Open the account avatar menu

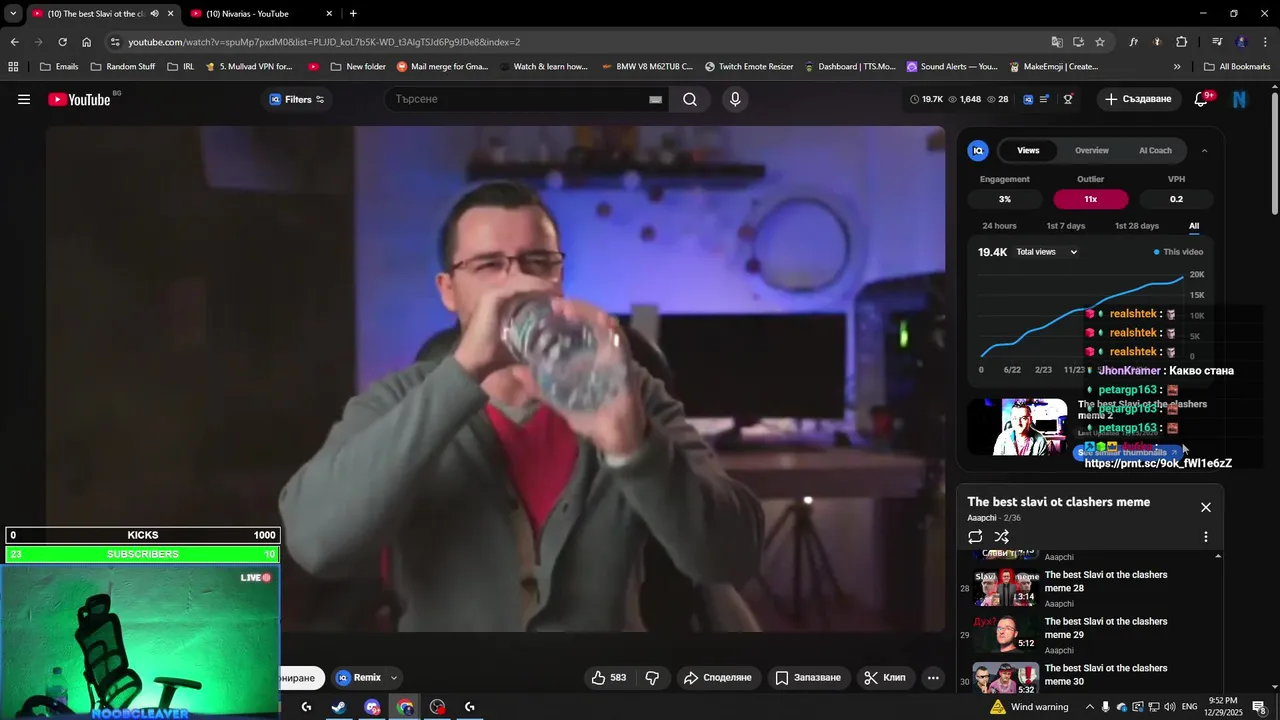pyautogui.click(x=1240, y=99)
